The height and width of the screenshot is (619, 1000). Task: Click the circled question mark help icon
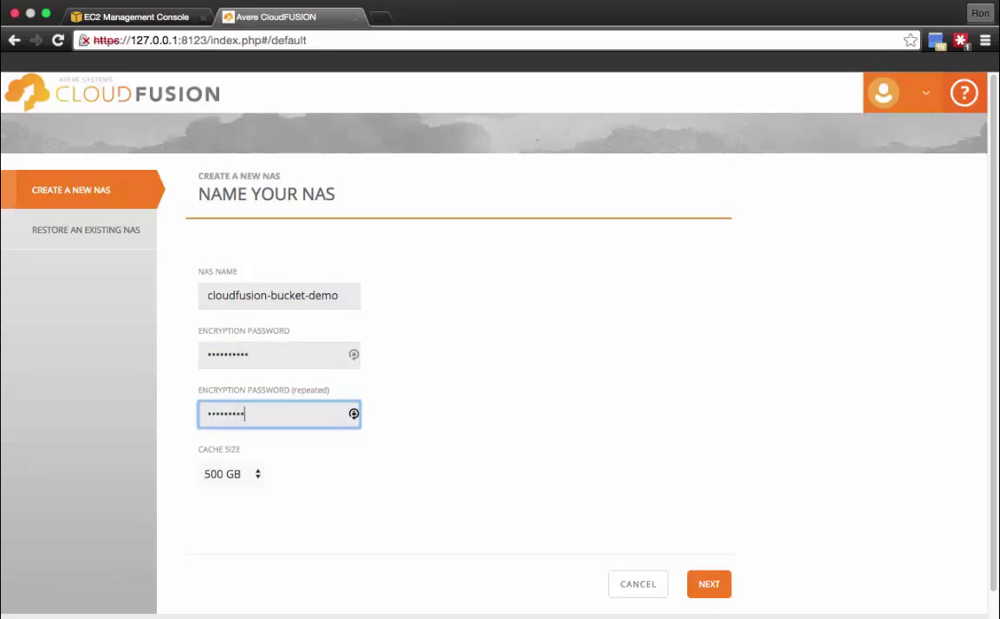(963, 92)
